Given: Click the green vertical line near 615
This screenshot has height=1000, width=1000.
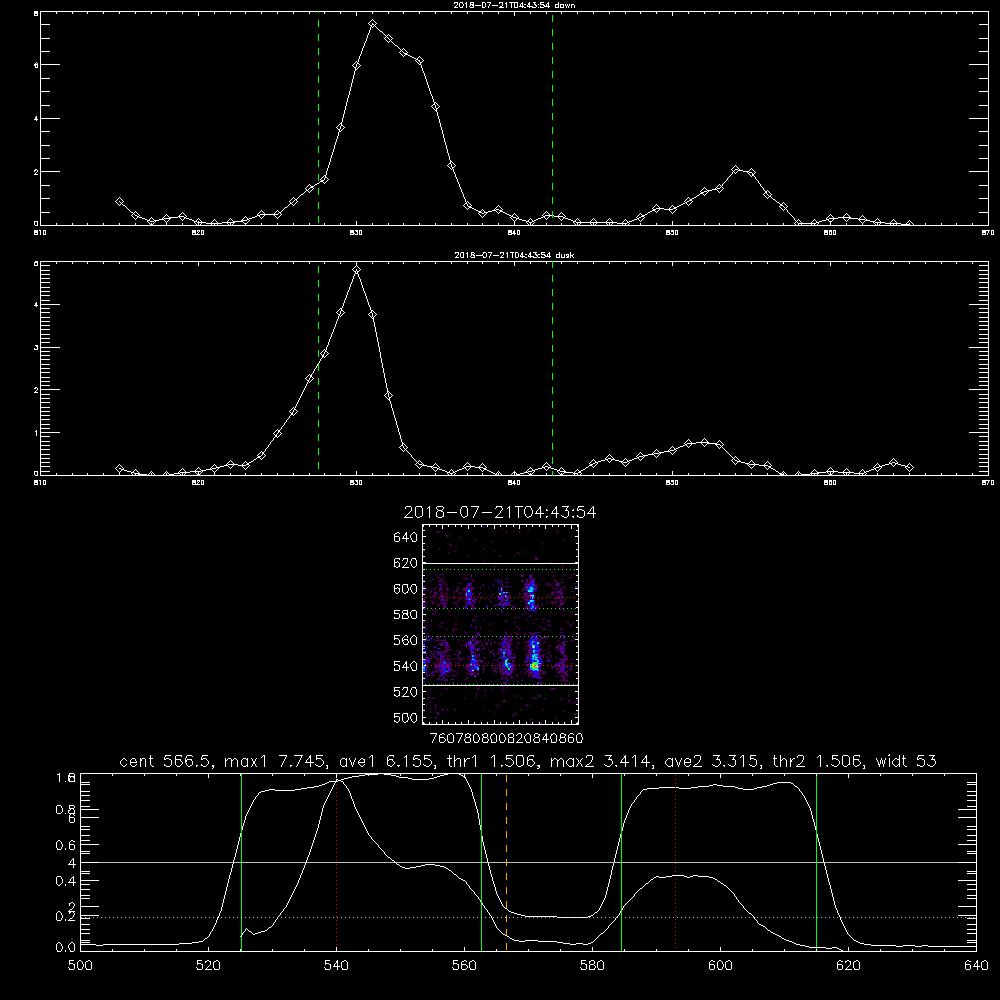Looking at the screenshot, I should click(x=816, y=862).
